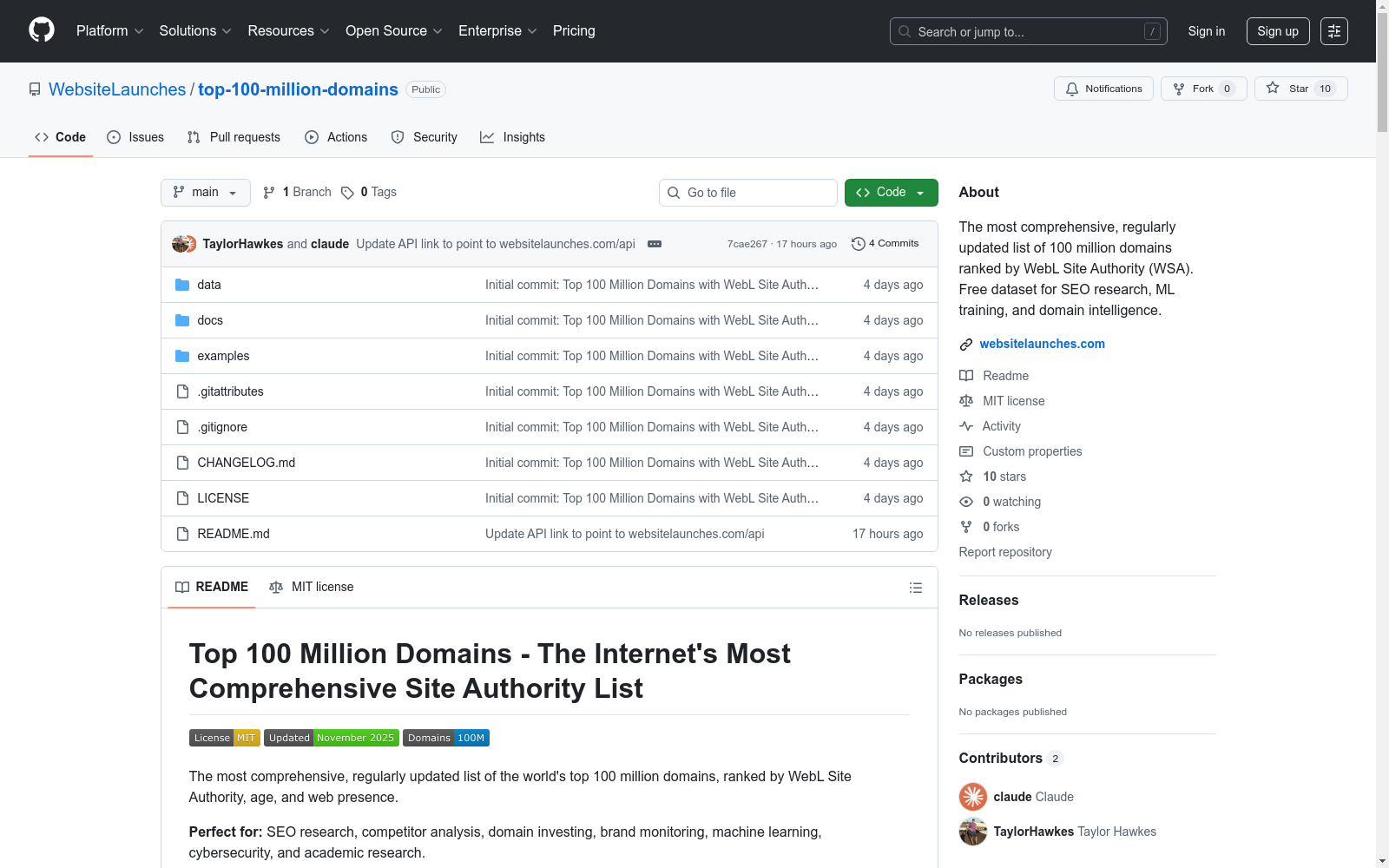Click the eye icon beside 0 watching
1389x868 pixels.
tap(966, 502)
